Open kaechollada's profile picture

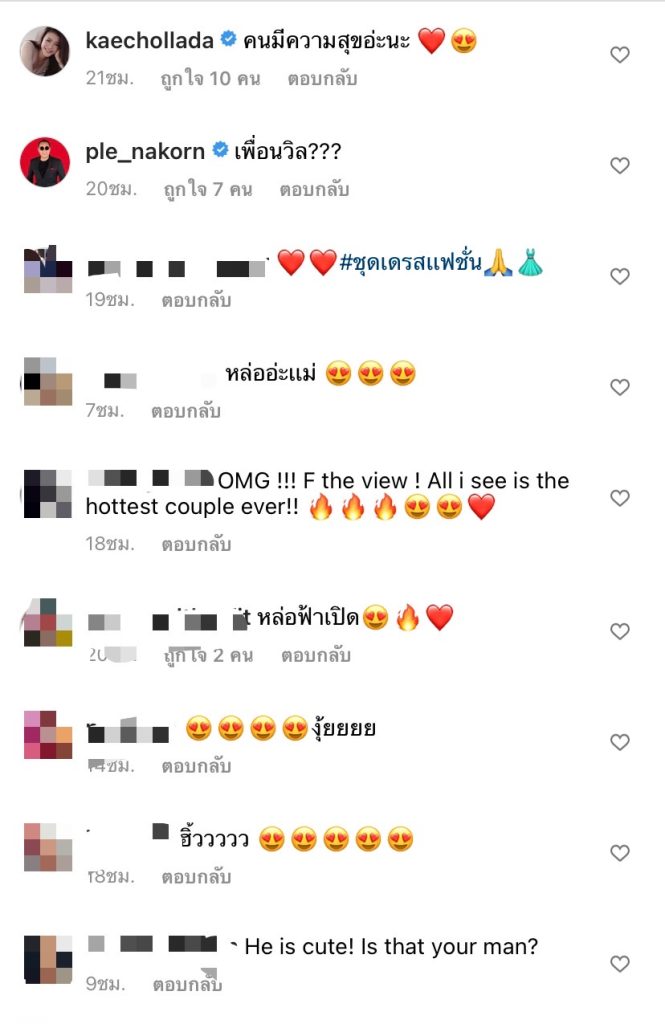[44, 51]
